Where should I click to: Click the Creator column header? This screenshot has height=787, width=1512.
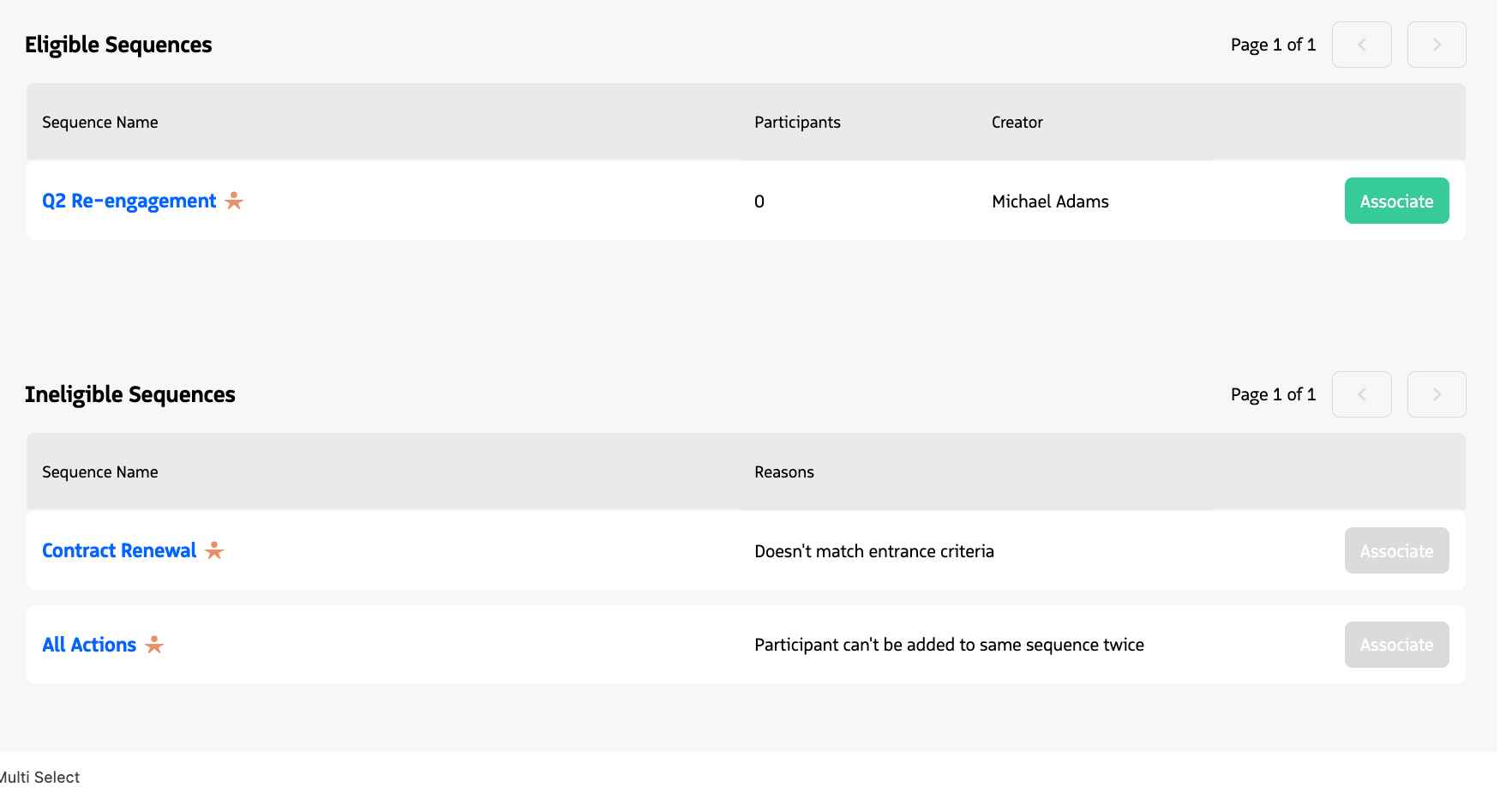coord(1017,122)
